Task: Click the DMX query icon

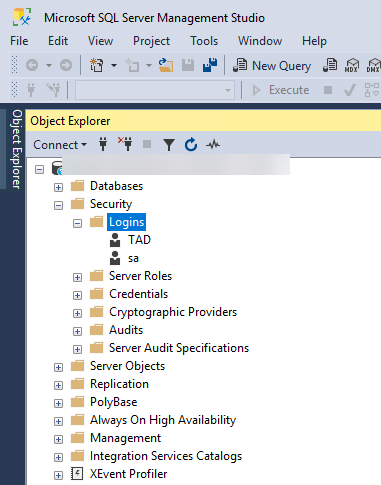Action: [x=373, y=65]
